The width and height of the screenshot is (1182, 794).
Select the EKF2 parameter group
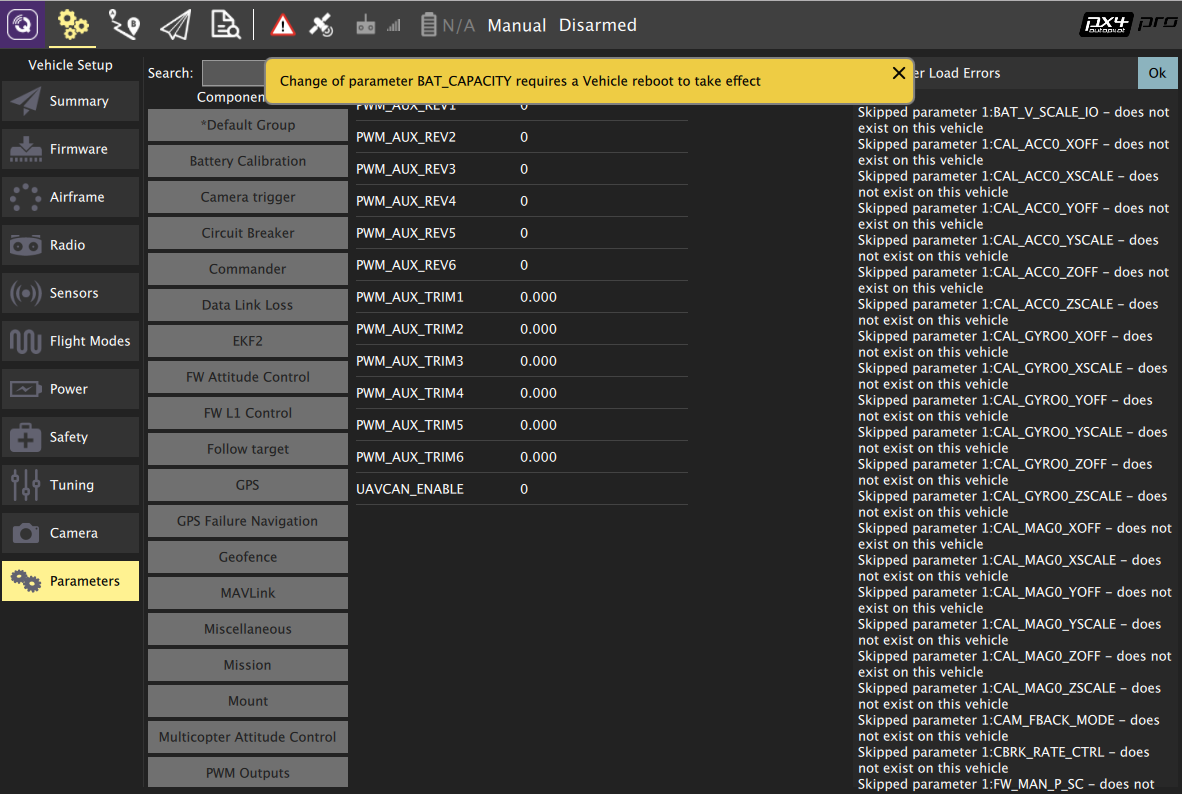click(x=247, y=341)
